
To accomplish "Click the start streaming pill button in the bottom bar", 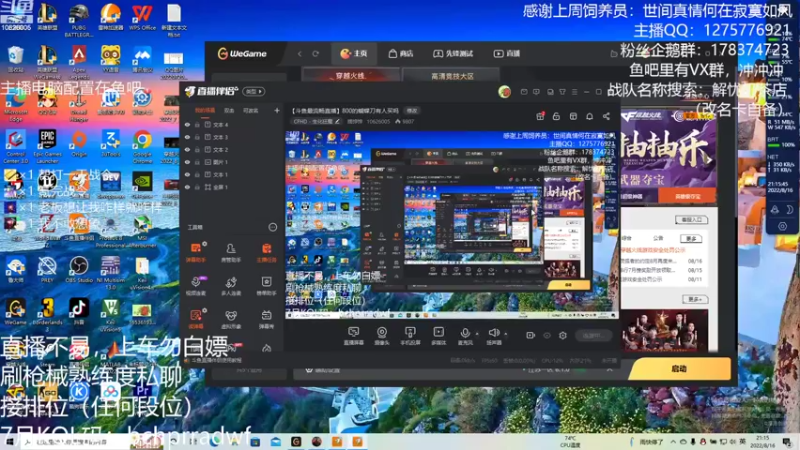I will pyautogui.click(x=594, y=335).
